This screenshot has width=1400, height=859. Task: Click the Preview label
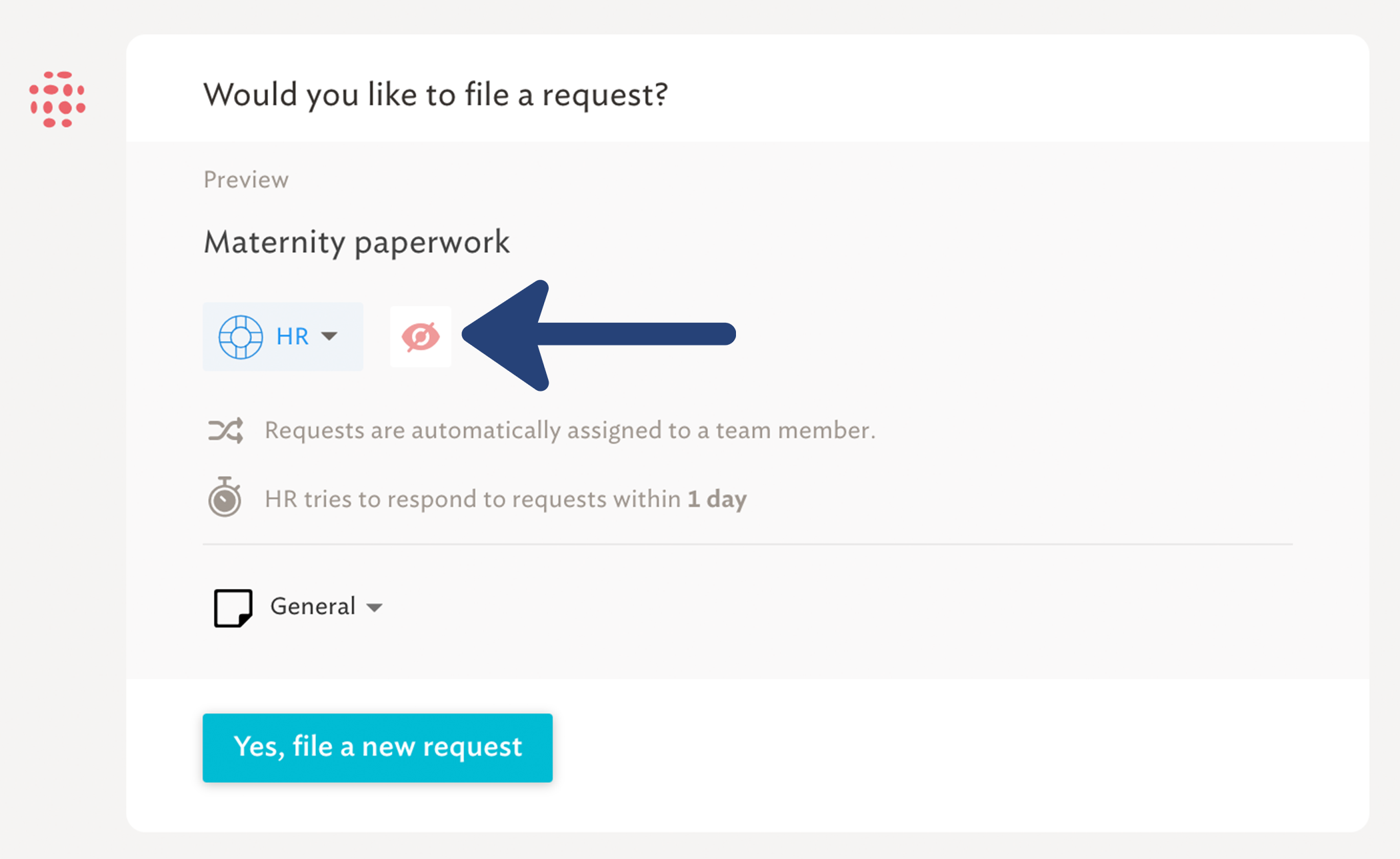(x=246, y=180)
